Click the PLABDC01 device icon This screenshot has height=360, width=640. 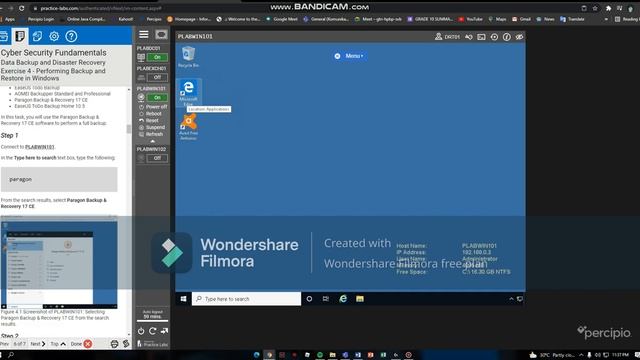tap(141, 58)
